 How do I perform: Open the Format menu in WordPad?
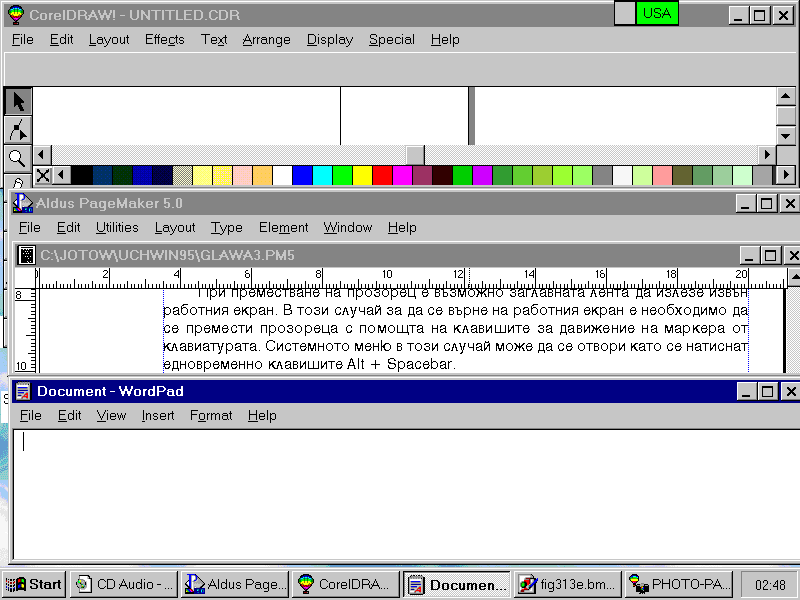(x=211, y=416)
